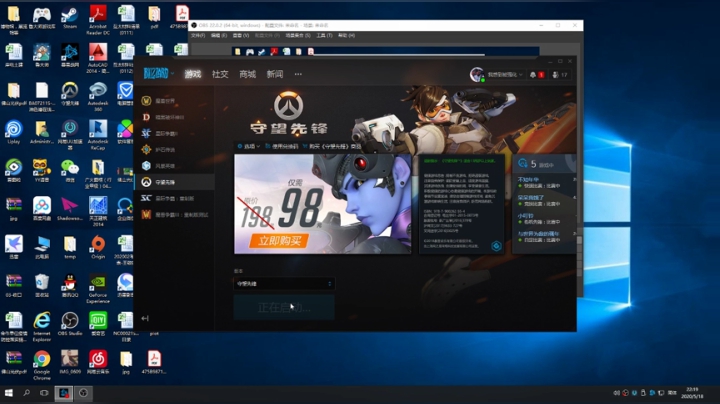This screenshot has width=720, height=404.
Task: Open the Google Chrome desktop shortcut
Action: click(x=42, y=365)
